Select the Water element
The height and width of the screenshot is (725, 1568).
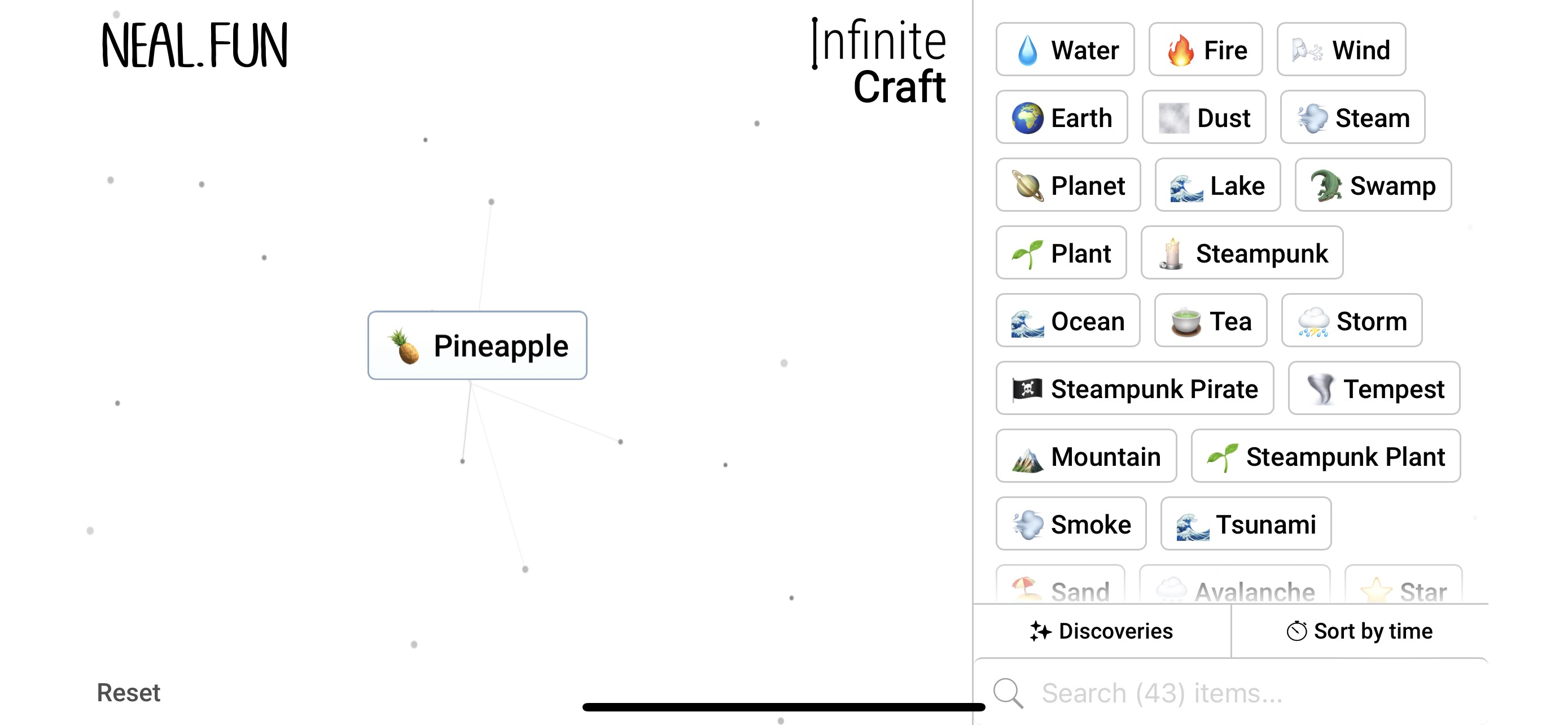[x=1065, y=49]
